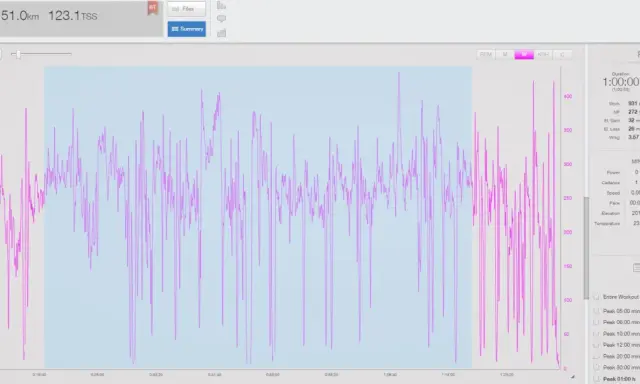Screen dimensions: 640x384
Task: Check the Peak 12:00 min checkbox
Action: tap(596, 345)
